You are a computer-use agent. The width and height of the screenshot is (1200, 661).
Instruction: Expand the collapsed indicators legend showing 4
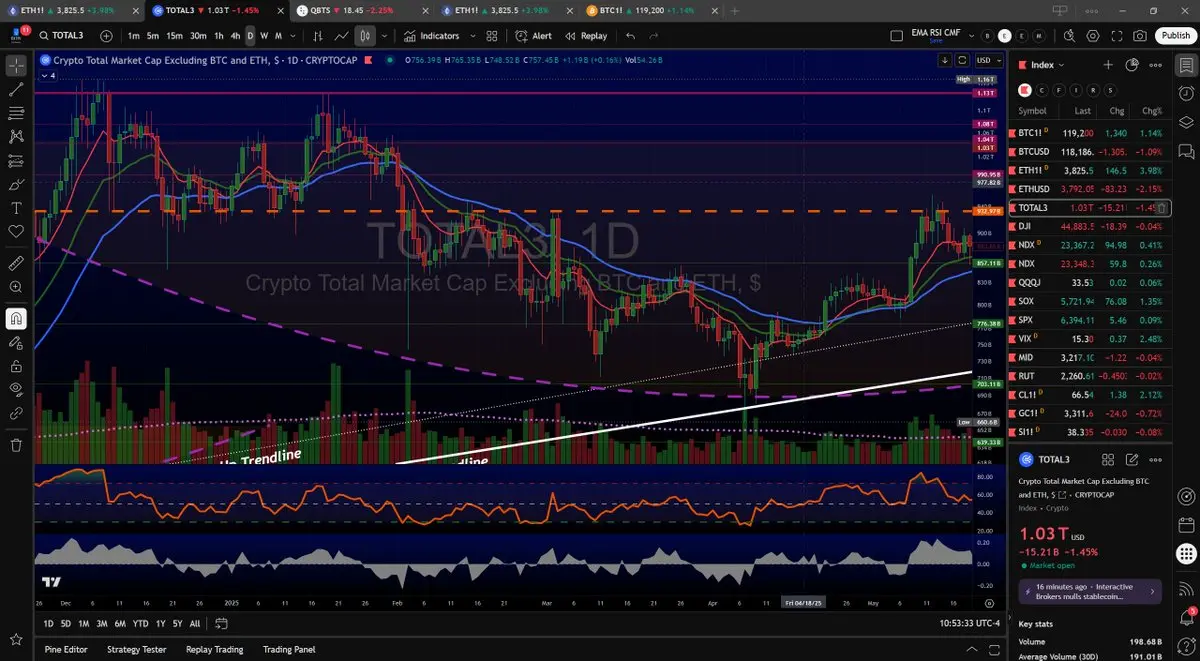coord(48,74)
